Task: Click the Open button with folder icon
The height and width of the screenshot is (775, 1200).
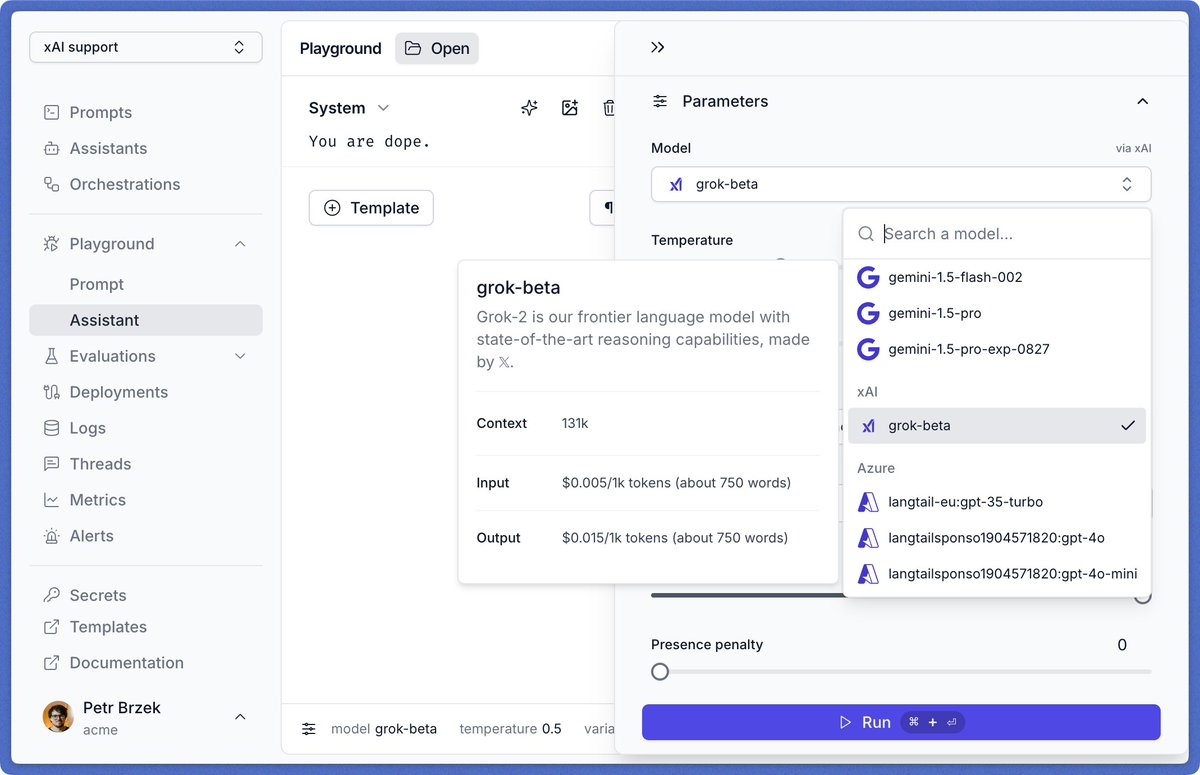Action: [437, 48]
